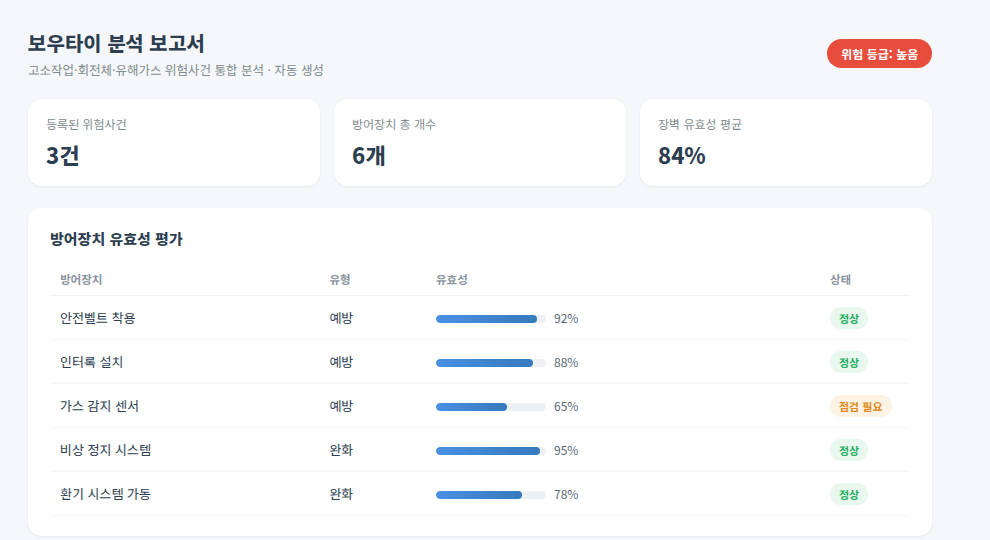Click the 88% effectiveness progress bar

491,363
